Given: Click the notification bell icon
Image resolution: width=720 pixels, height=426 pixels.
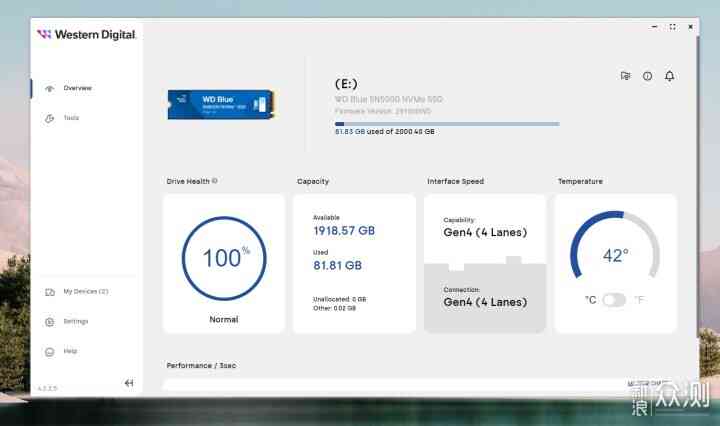Looking at the screenshot, I should pyautogui.click(x=669, y=76).
